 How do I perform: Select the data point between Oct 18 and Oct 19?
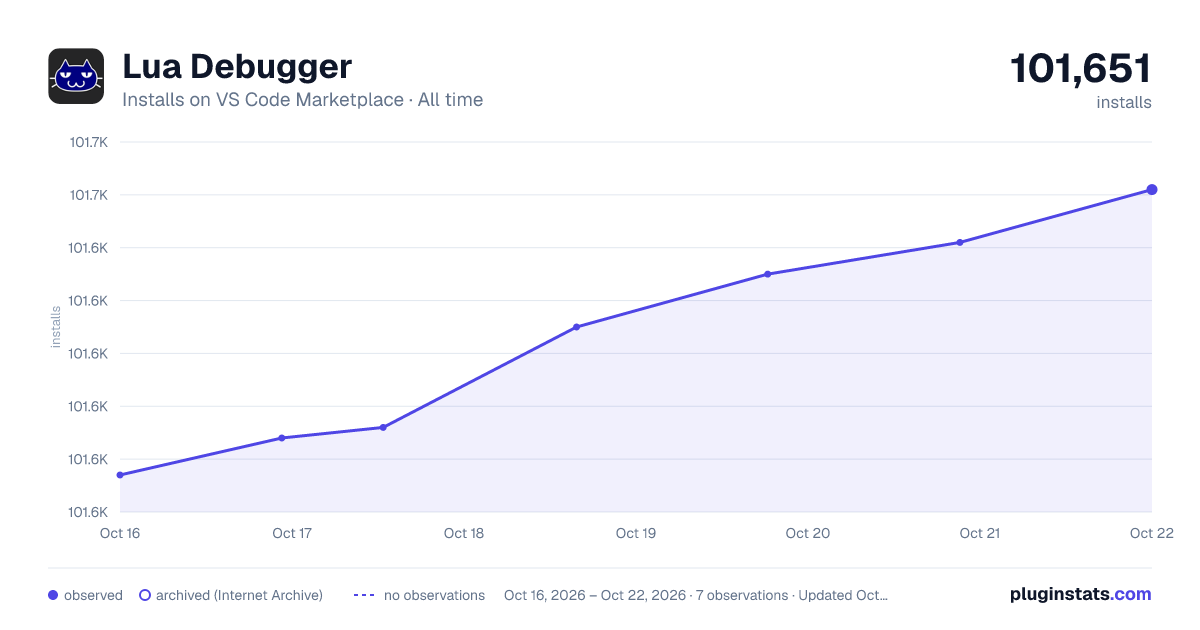(577, 327)
